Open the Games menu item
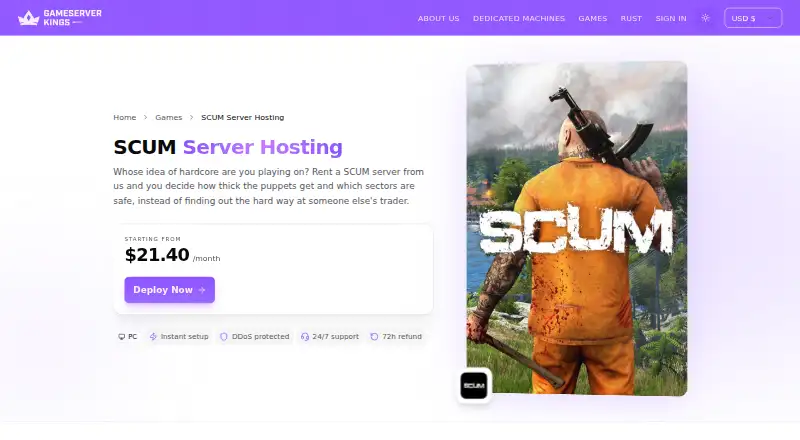 click(x=592, y=18)
